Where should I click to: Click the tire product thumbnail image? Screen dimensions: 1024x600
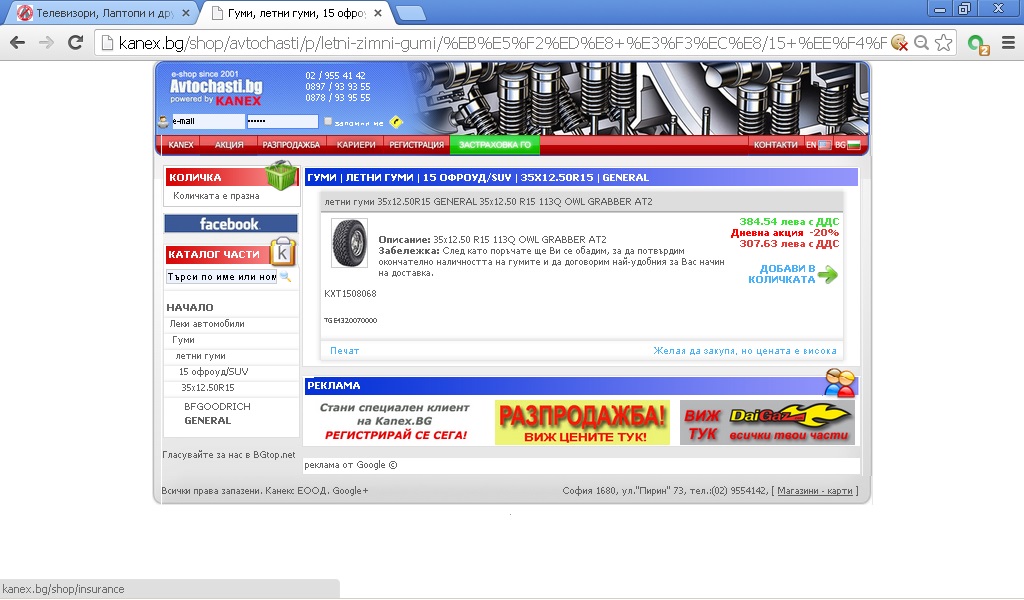[x=349, y=243]
